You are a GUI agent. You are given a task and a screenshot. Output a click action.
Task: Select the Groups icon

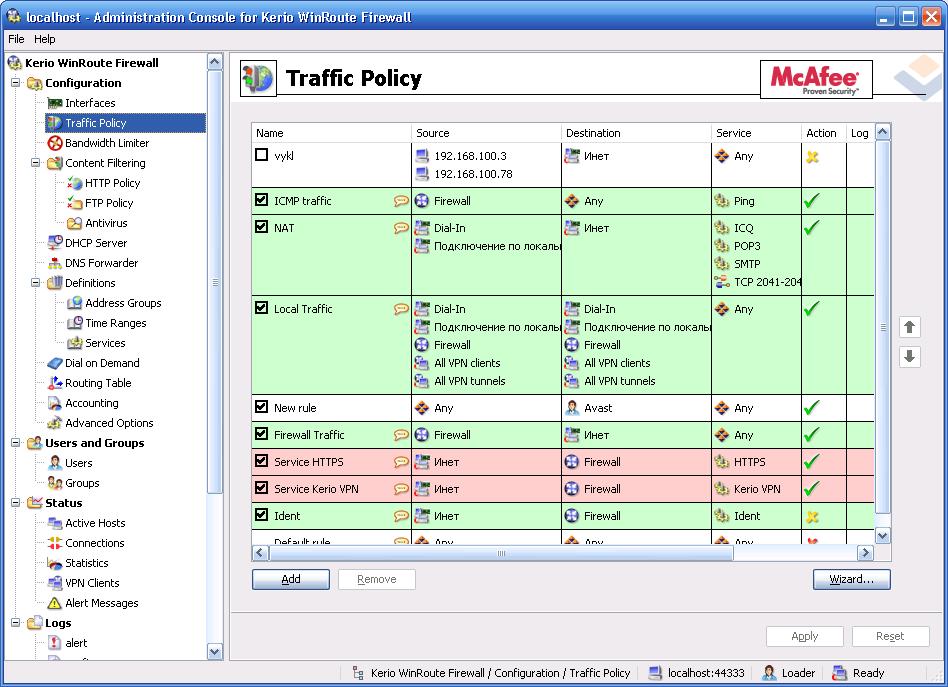pos(54,483)
